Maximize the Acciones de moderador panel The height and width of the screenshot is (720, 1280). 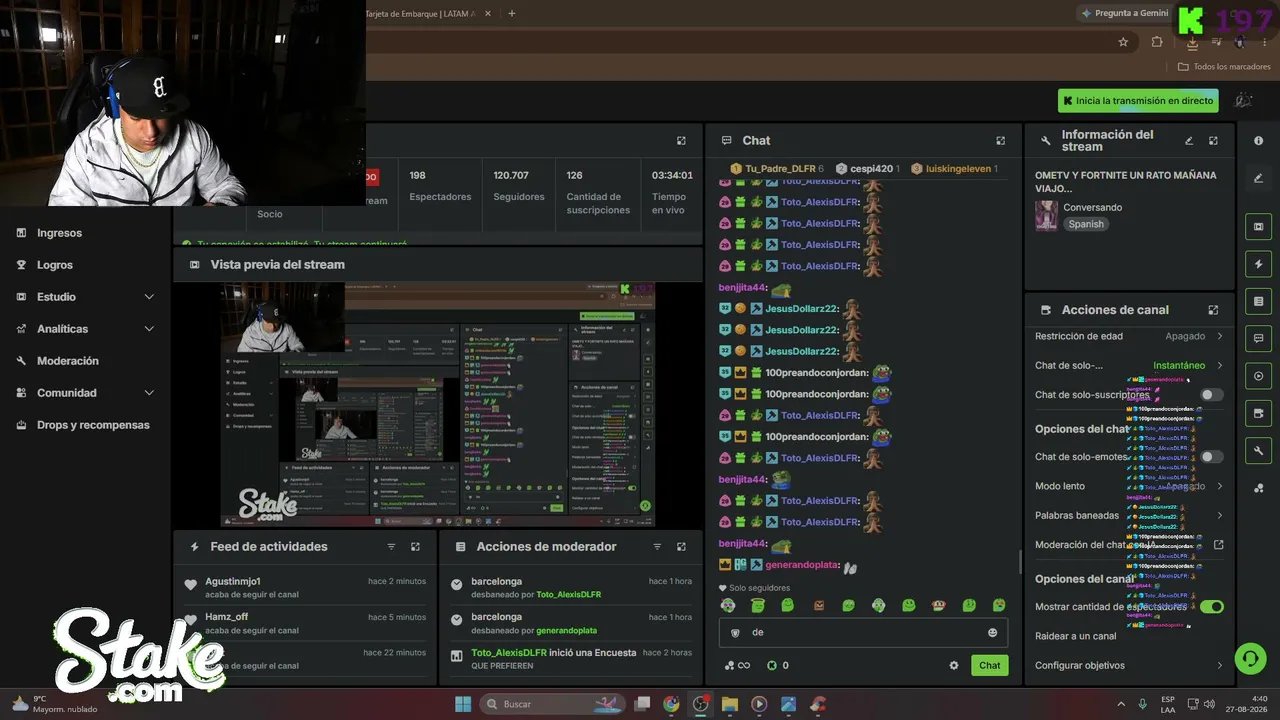pos(681,547)
